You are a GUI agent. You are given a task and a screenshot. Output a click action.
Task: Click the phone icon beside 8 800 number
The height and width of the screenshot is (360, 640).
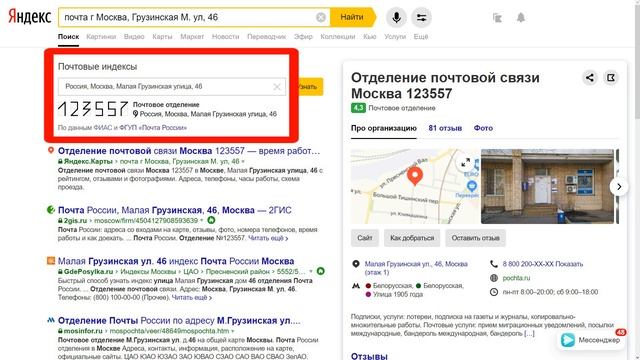(494, 264)
